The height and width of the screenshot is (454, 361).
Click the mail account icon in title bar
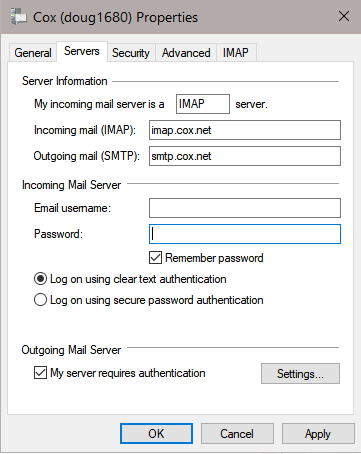coord(18,17)
